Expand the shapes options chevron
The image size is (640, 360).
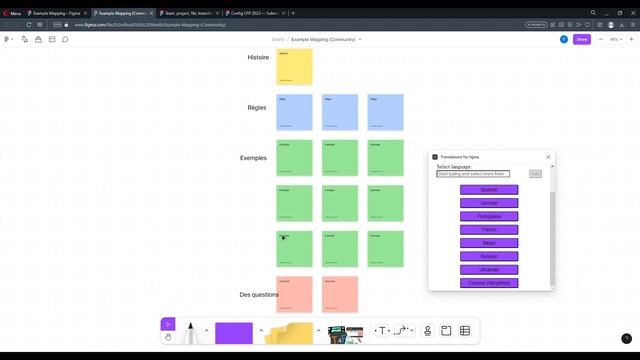pyautogui.click(x=261, y=330)
